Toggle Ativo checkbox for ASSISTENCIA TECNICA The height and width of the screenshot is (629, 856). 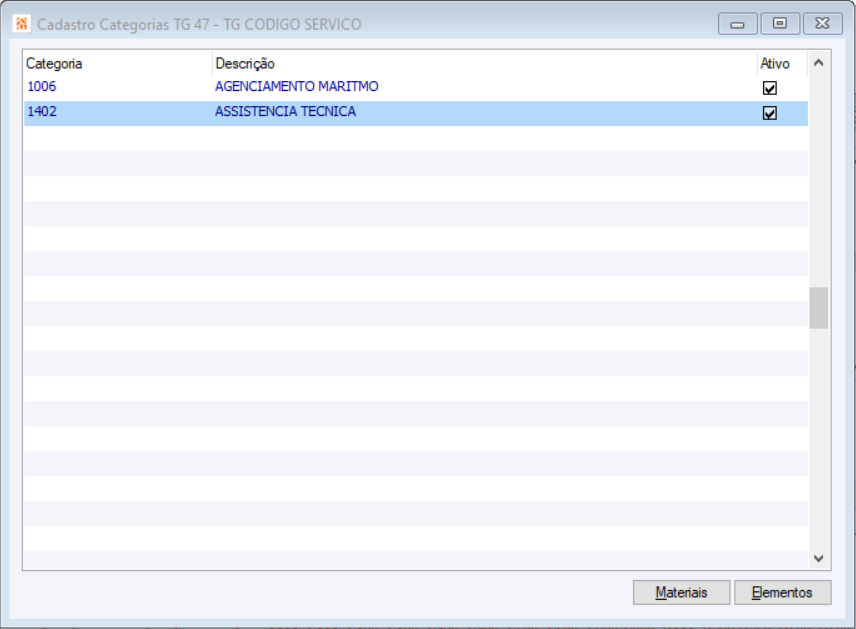click(770, 113)
